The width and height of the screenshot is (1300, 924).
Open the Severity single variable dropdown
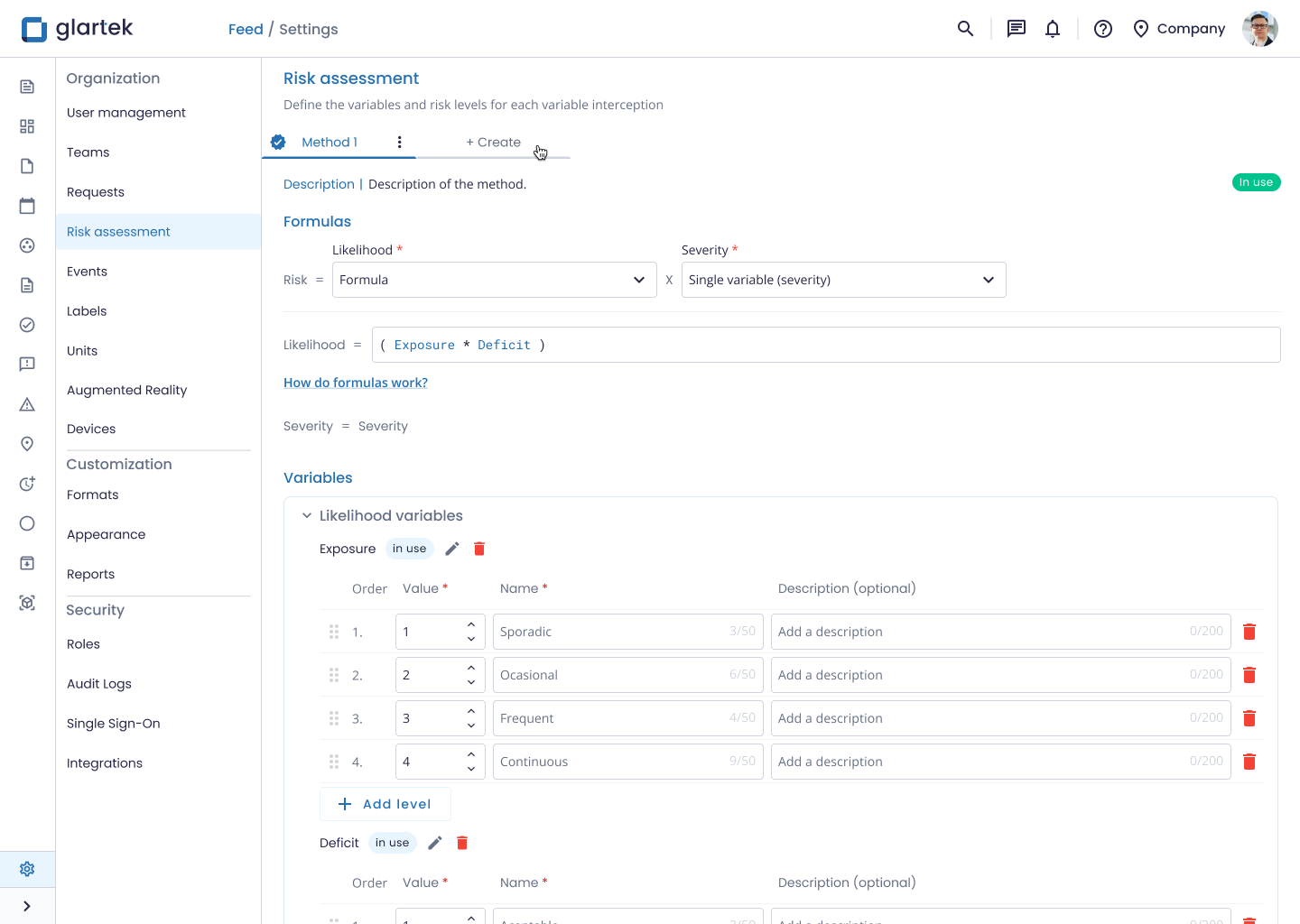[x=843, y=280]
